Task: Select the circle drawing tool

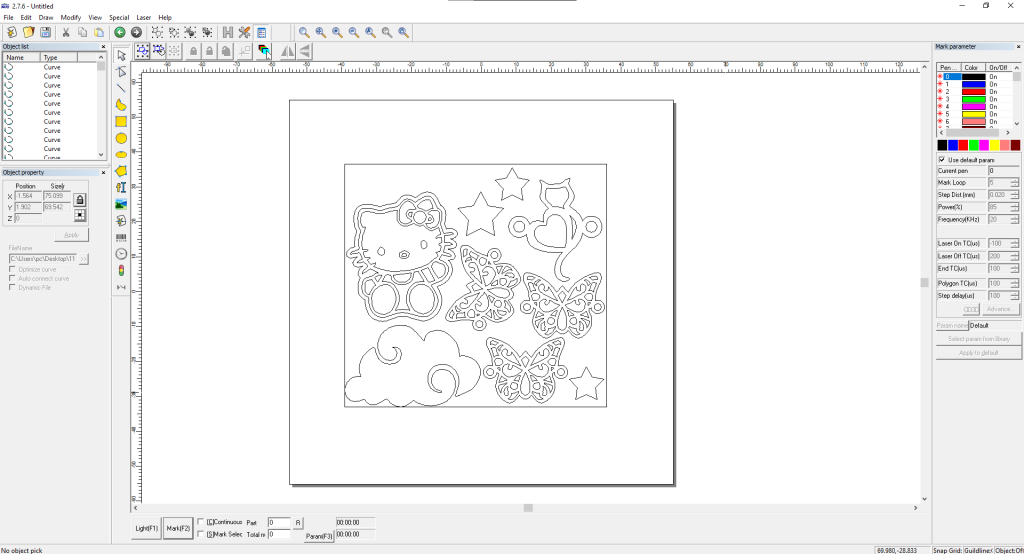Action: 121,138
